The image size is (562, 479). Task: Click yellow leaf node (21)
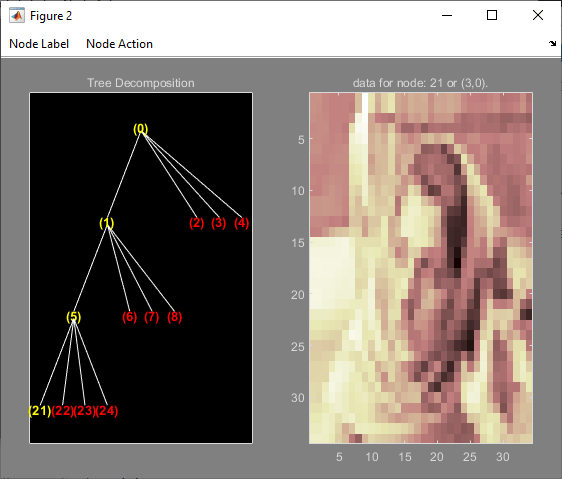(40, 411)
